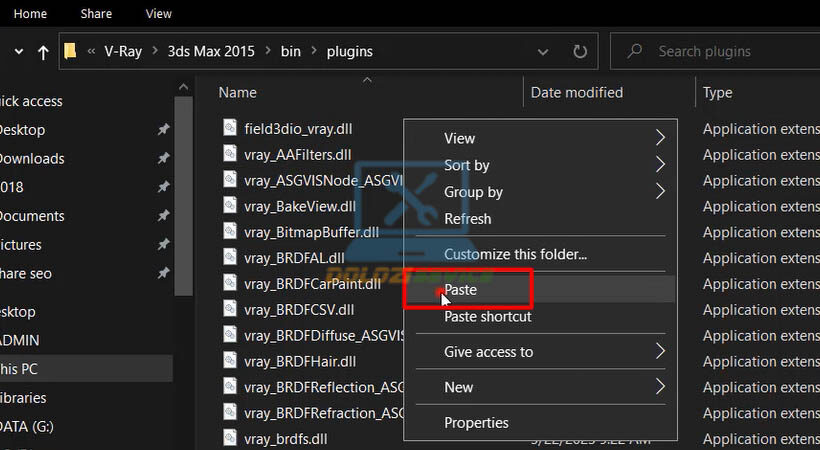This screenshot has width=820, height=450.
Task: Sort by Date modified column
Action: tap(577, 93)
